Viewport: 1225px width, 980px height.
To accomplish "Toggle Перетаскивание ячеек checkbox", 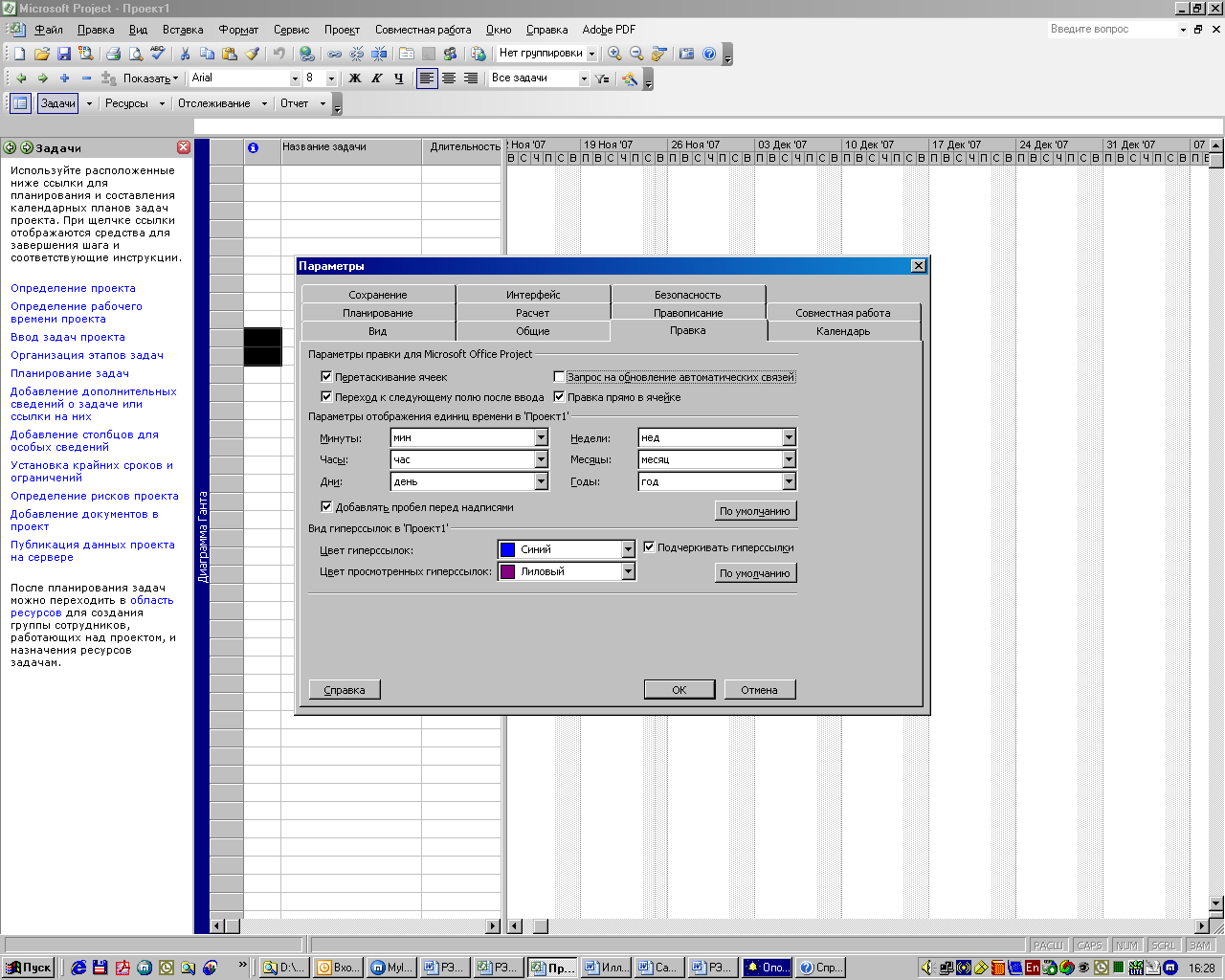I will point(326,377).
